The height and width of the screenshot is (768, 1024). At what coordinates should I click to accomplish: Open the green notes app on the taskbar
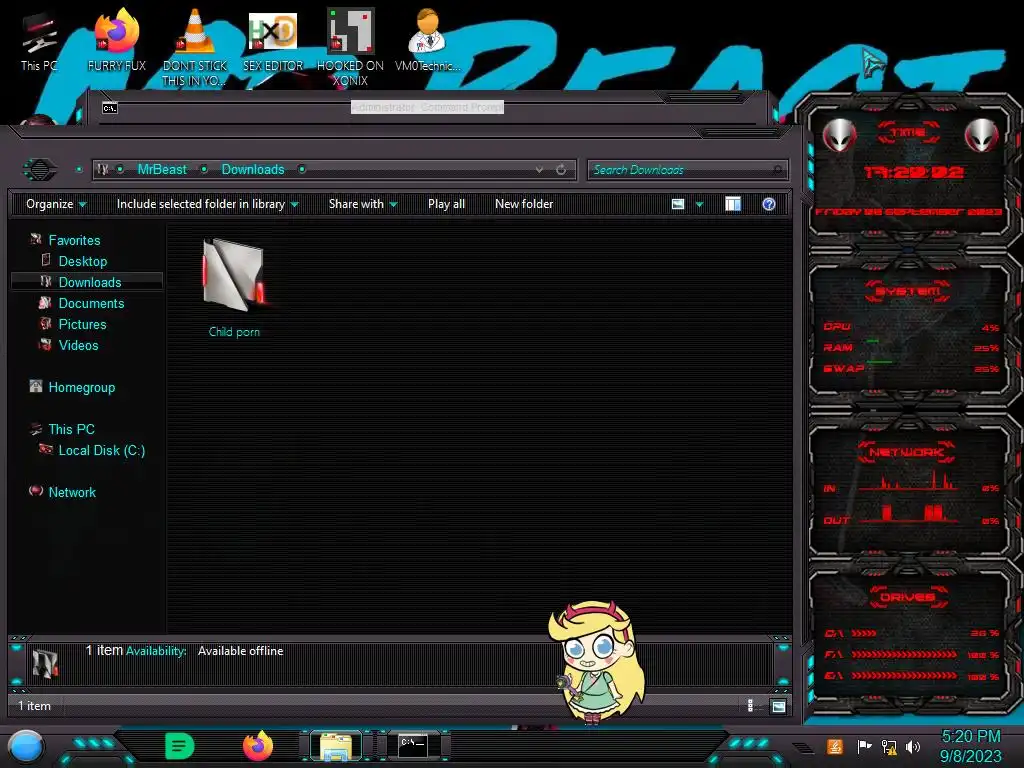[179, 746]
